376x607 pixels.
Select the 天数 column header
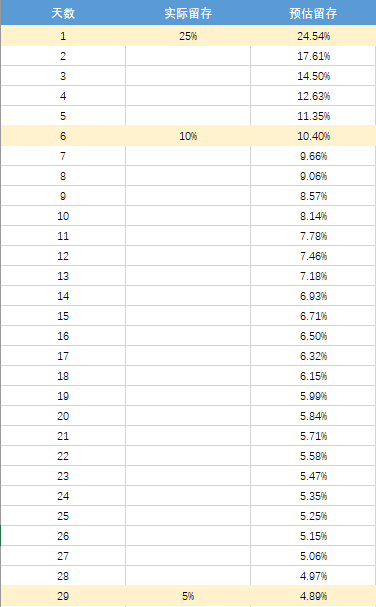(x=63, y=13)
